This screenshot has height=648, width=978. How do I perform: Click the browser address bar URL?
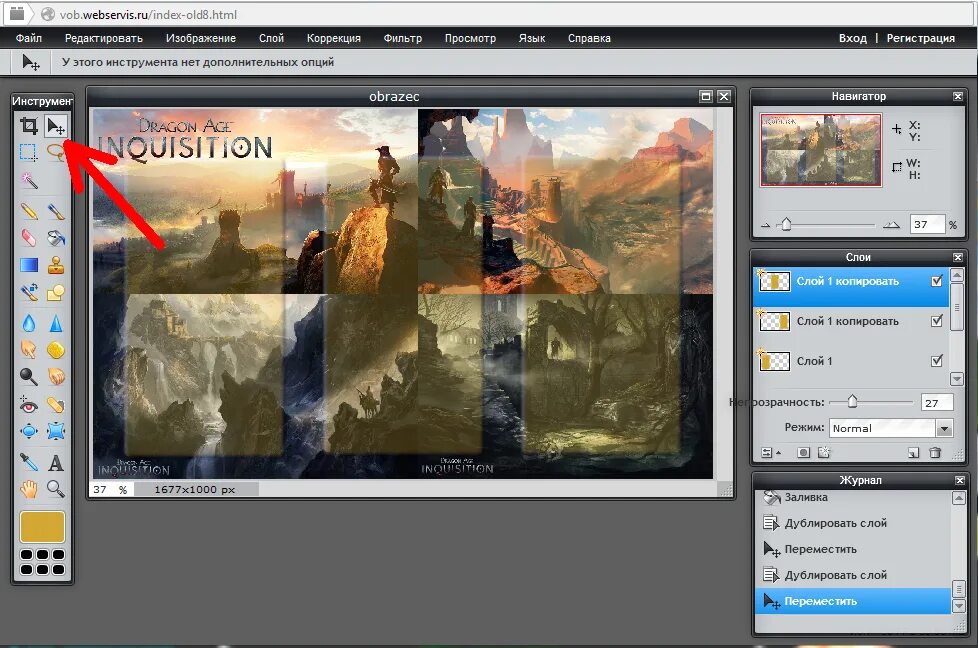click(x=148, y=14)
